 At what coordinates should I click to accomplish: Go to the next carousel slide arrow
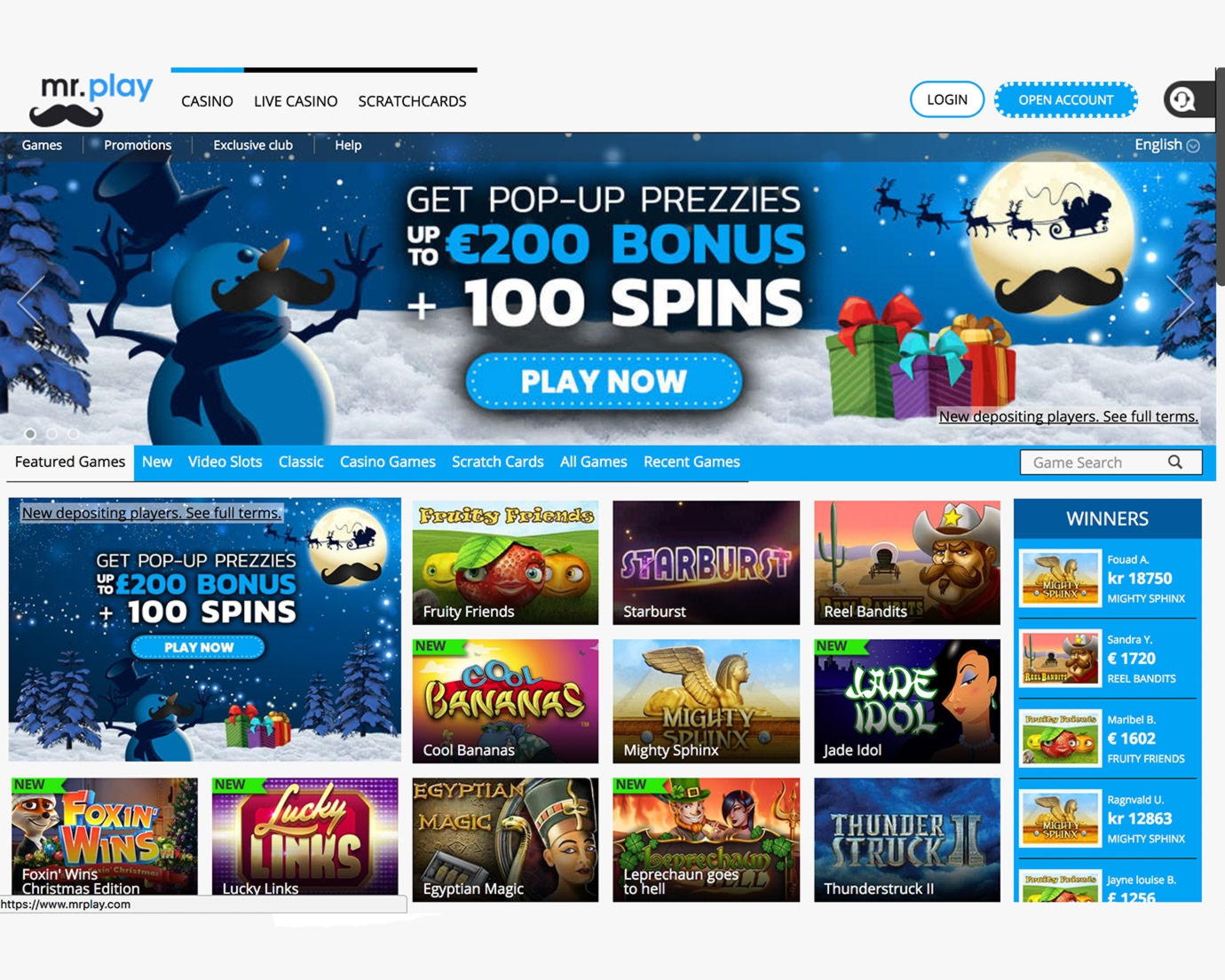[x=1181, y=303]
